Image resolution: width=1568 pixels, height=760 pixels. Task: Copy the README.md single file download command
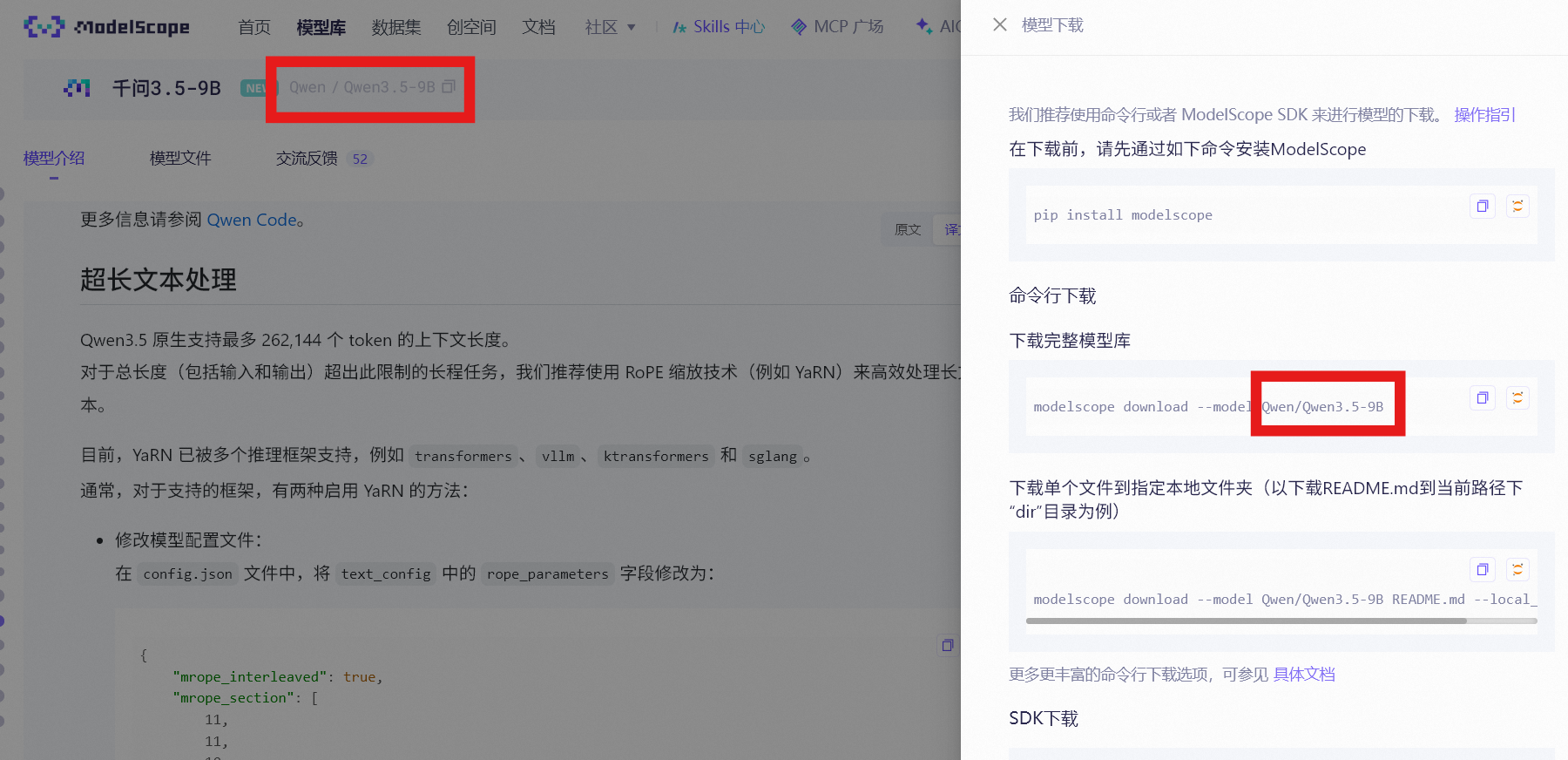point(1483,570)
